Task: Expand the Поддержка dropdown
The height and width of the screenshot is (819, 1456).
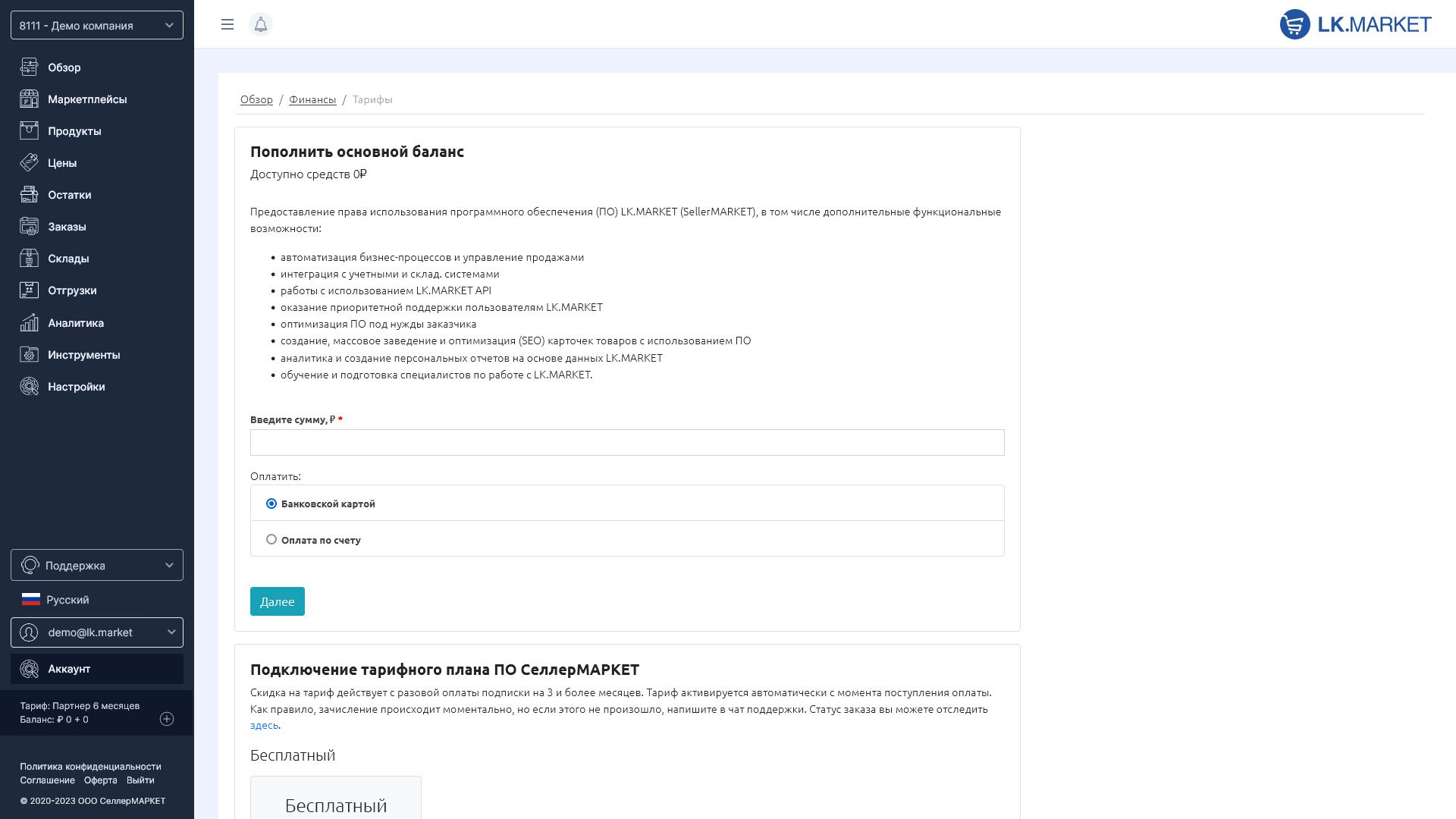Action: point(97,565)
